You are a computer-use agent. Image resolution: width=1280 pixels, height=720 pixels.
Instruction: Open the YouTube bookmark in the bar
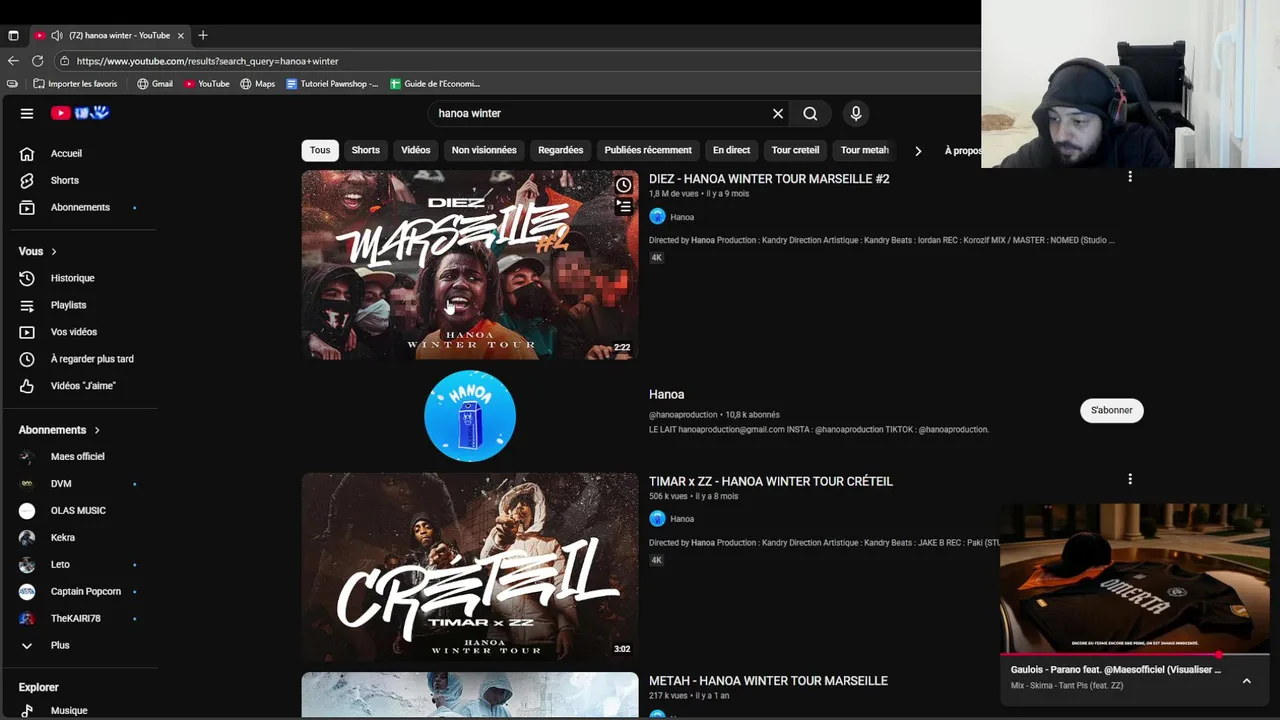click(x=206, y=84)
